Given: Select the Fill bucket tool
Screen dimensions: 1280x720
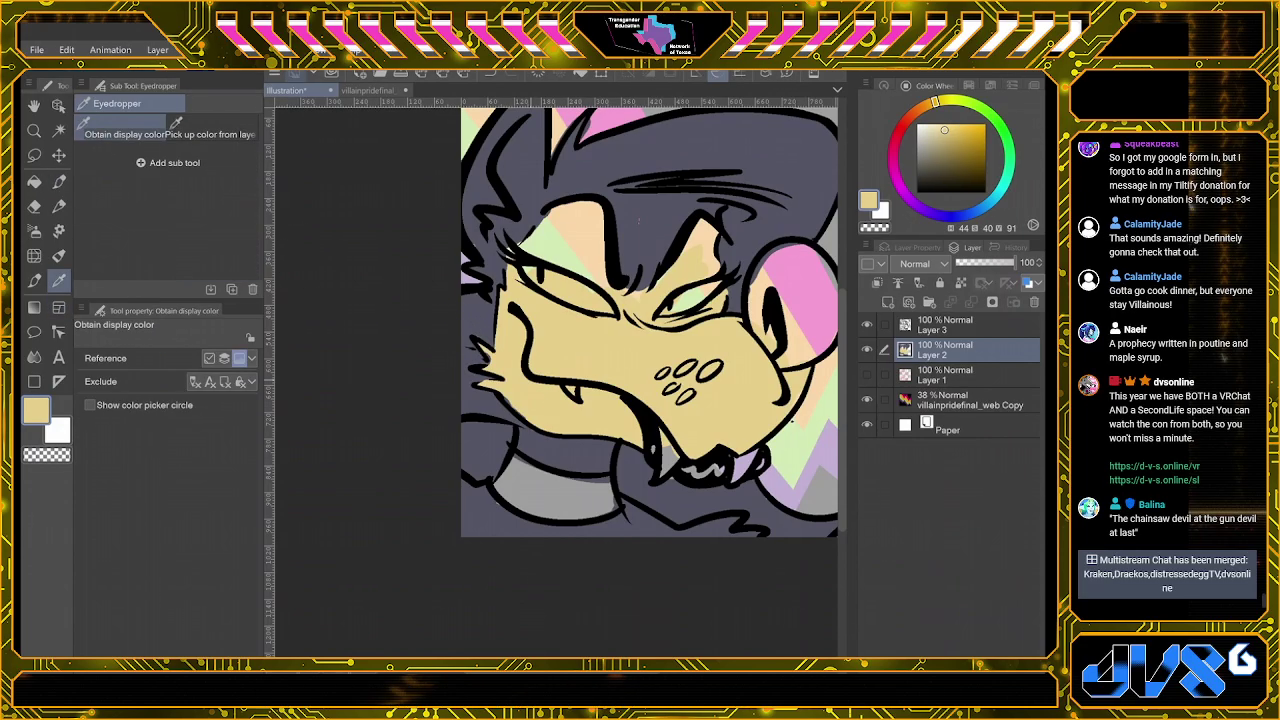Looking at the screenshot, I should click(x=34, y=181).
